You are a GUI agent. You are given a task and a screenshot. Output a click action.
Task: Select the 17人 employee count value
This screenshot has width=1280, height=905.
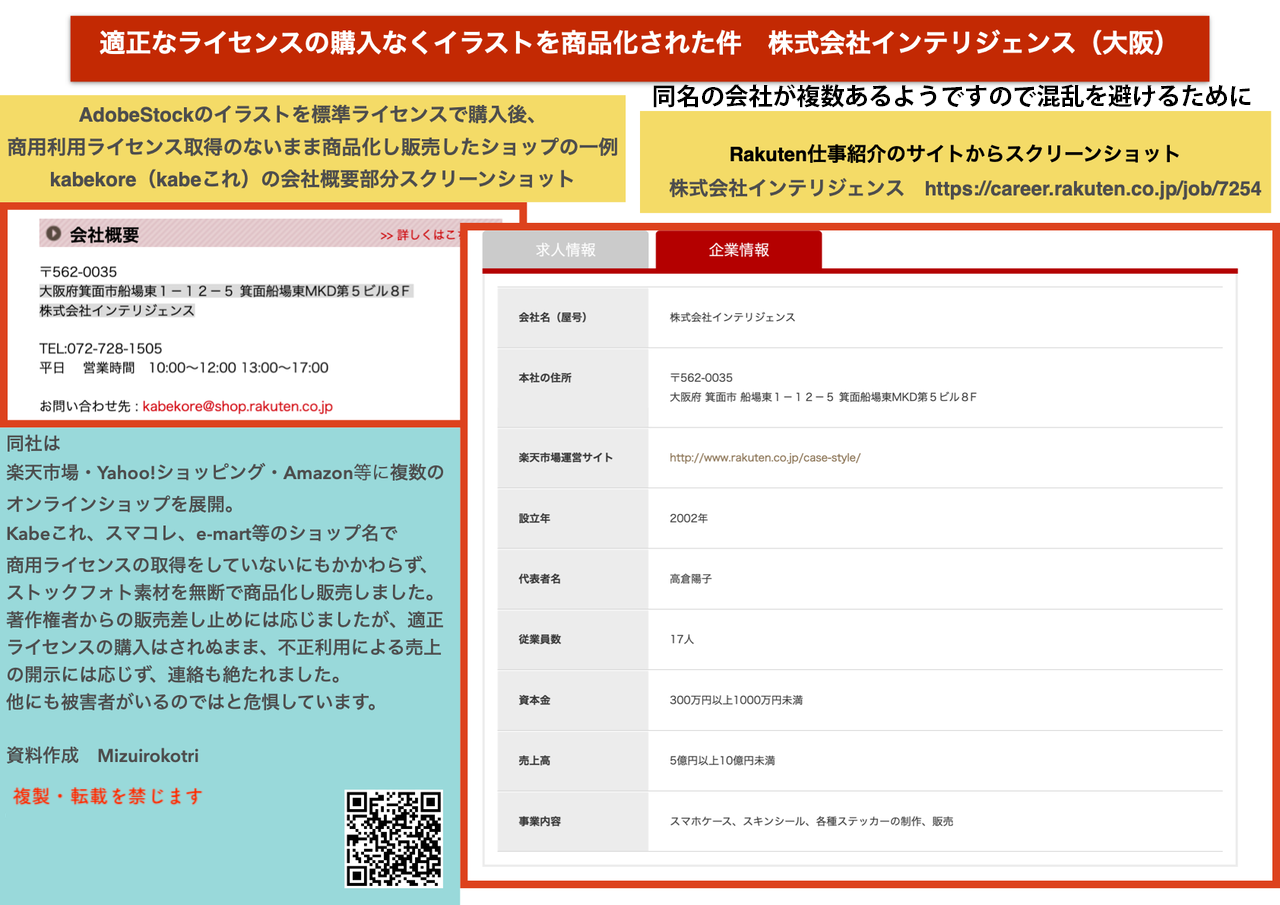coord(682,639)
